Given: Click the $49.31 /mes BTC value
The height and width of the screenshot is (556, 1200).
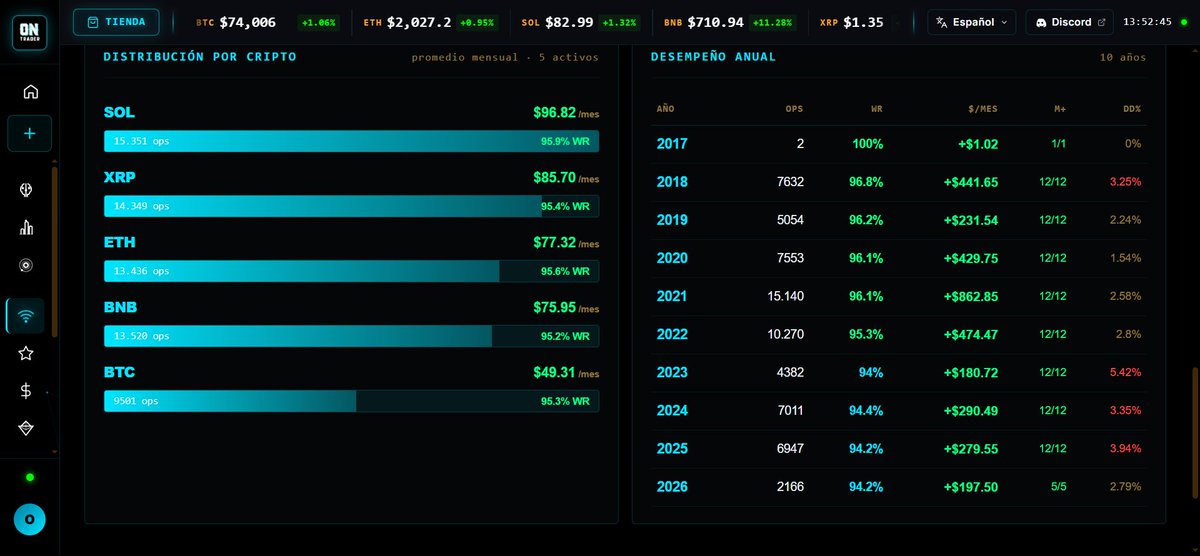Looking at the screenshot, I should coord(566,373).
